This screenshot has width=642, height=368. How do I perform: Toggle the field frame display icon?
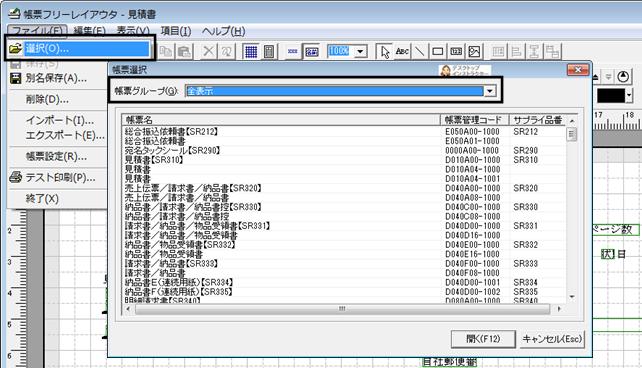312,52
